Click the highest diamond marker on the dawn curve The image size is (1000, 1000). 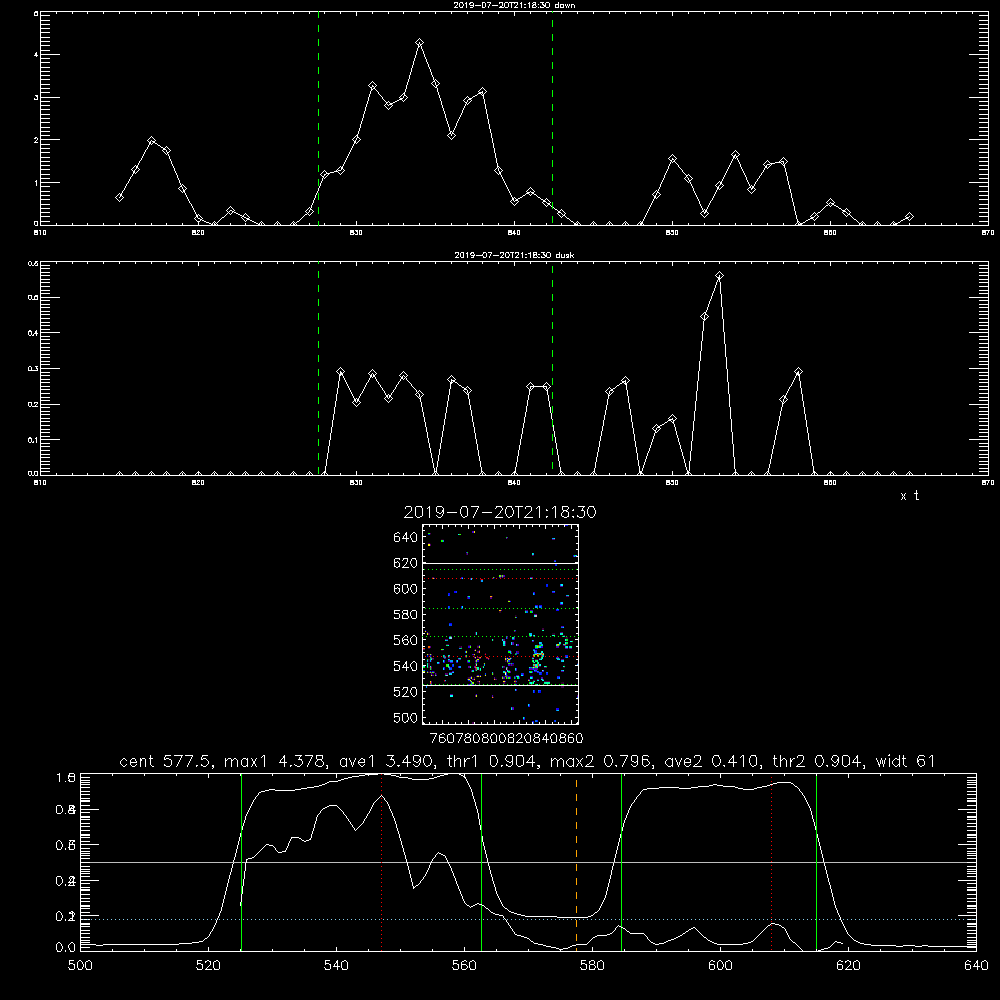[419, 43]
